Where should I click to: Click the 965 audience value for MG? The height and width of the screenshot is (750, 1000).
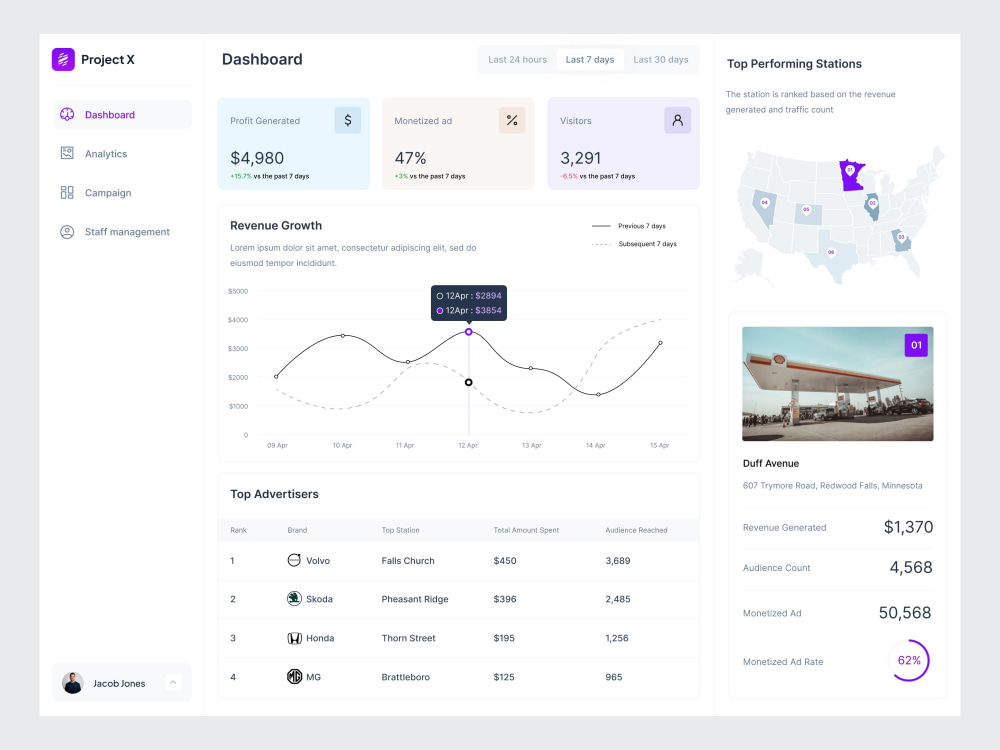[614, 677]
